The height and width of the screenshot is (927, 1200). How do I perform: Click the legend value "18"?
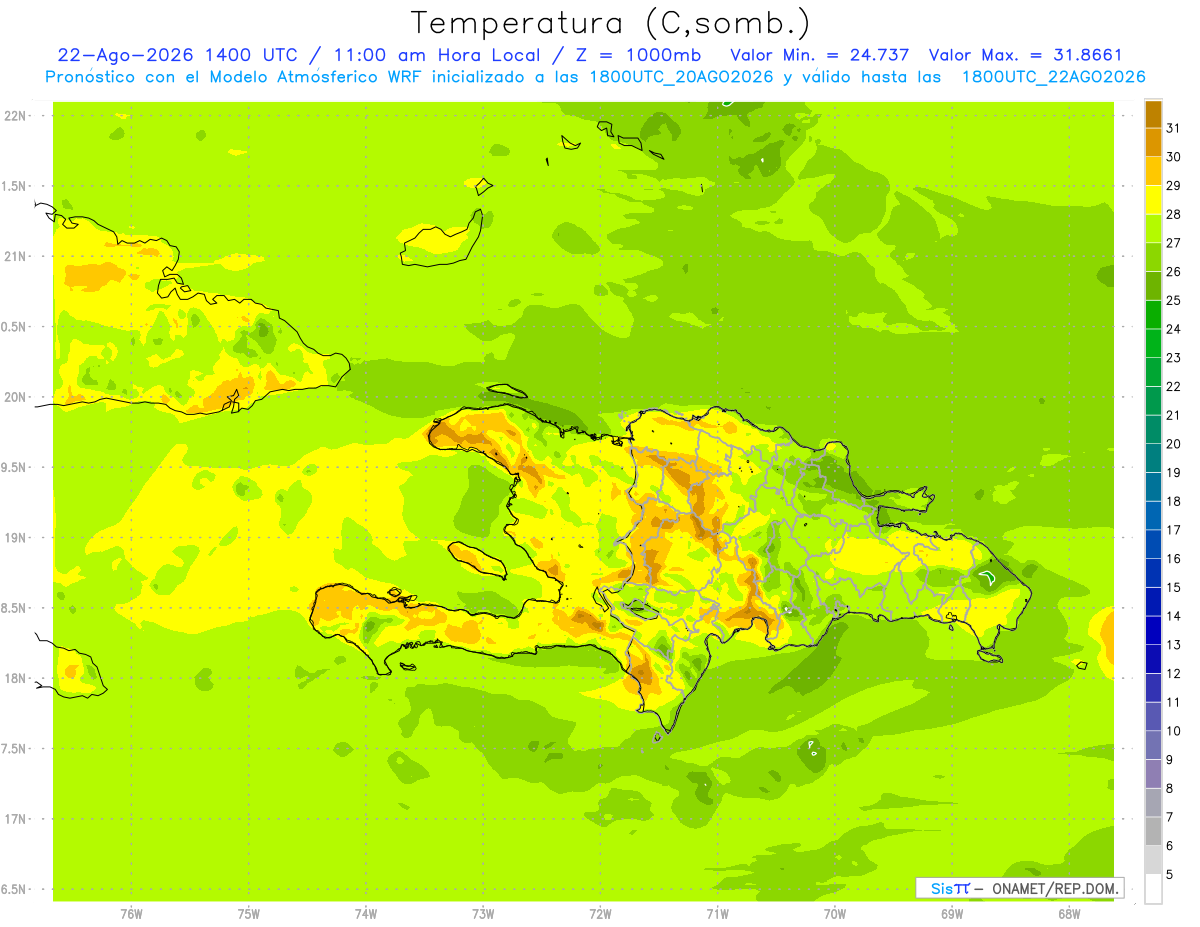click(1174, 501)
